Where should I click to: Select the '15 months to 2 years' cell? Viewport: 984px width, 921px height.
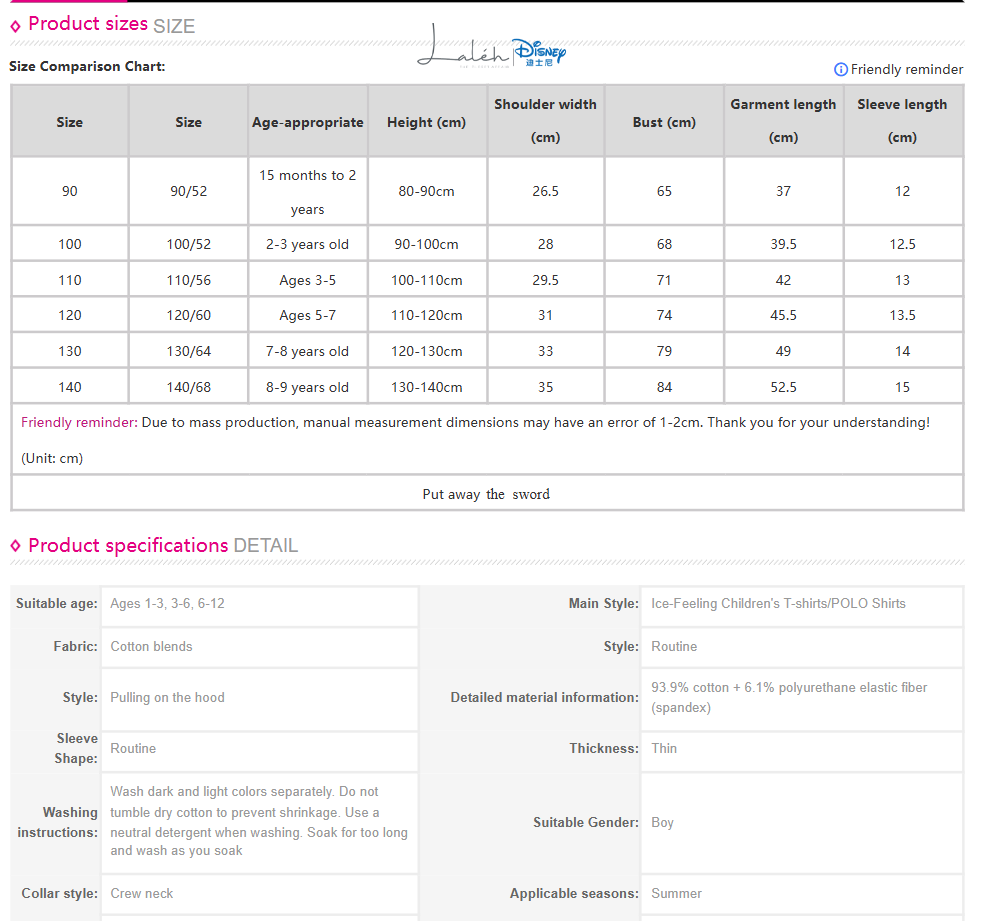pos(308,191)
